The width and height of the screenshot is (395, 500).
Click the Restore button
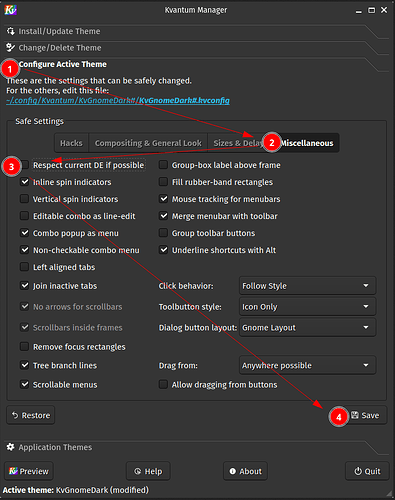coord(31,415)
